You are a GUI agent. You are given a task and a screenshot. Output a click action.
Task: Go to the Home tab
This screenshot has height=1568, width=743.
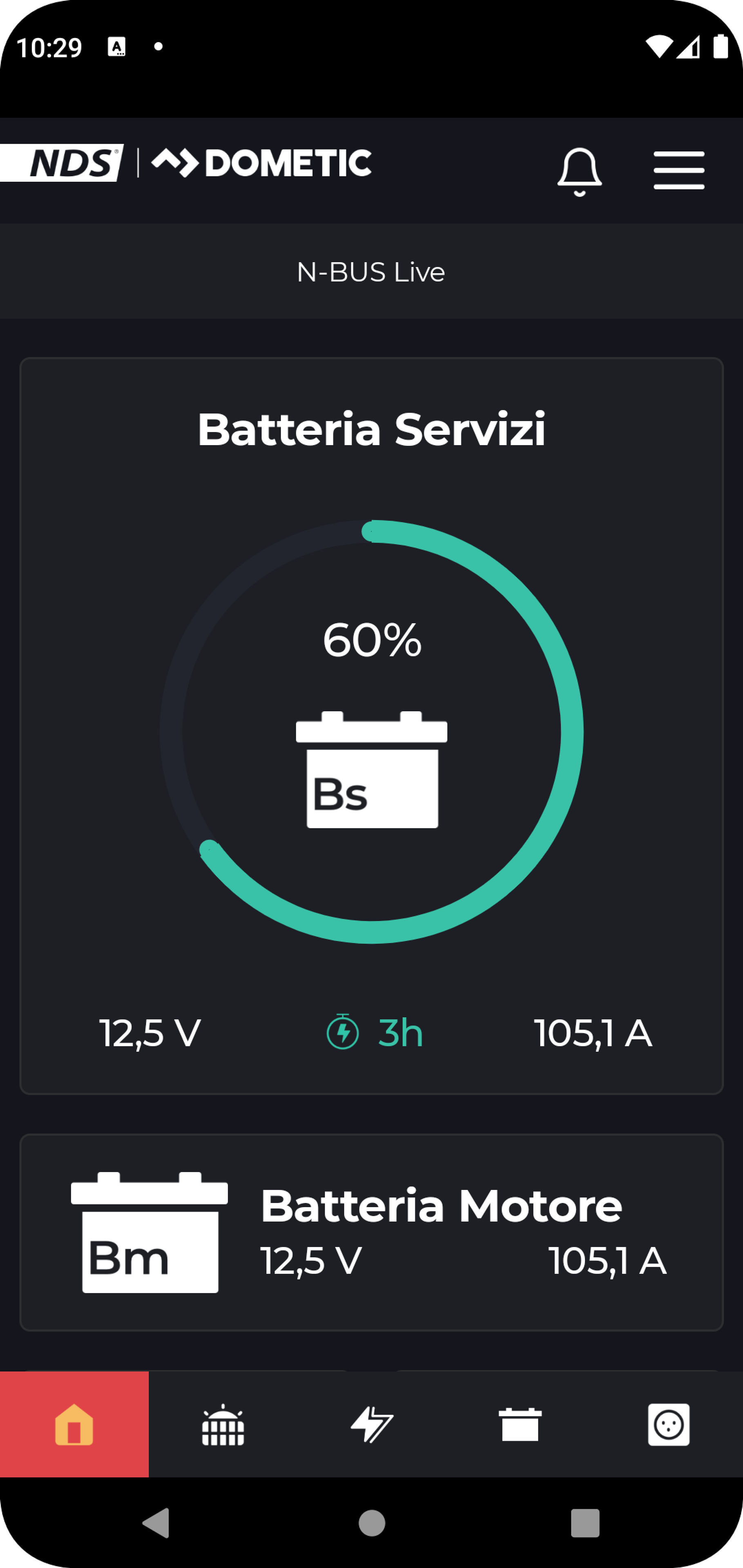74,1424
